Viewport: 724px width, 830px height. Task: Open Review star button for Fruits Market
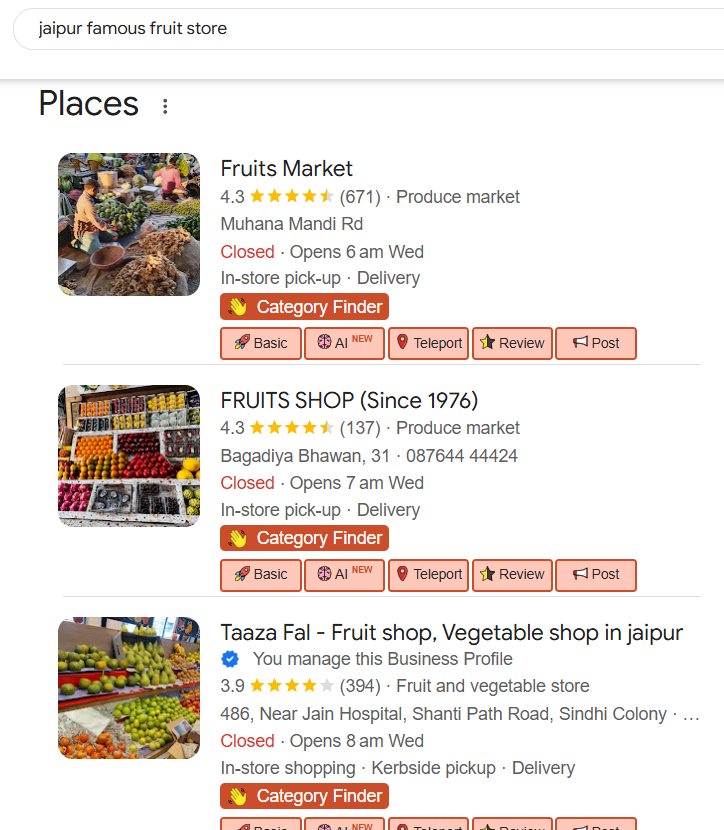(x=512, y=343)
